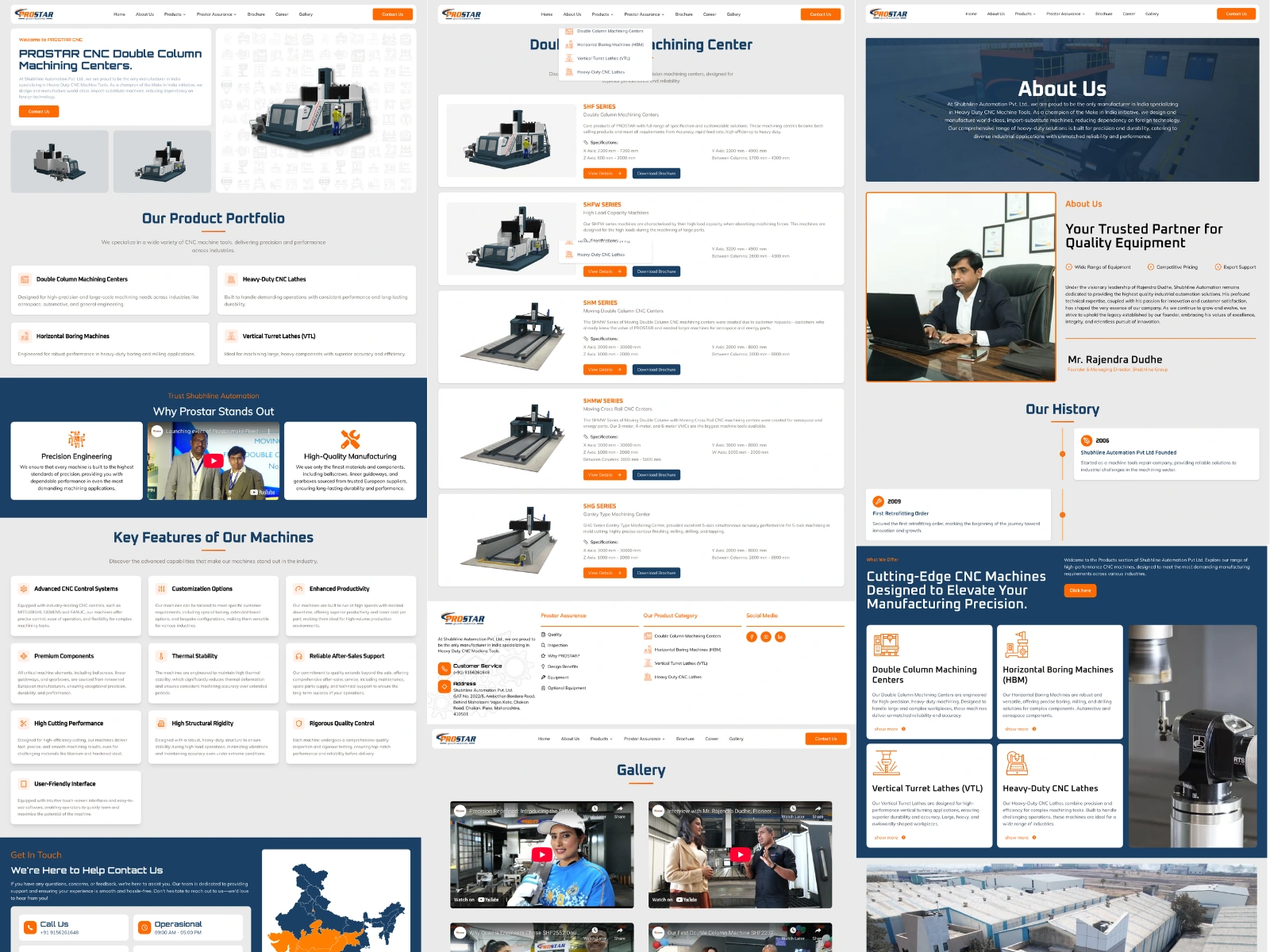The image size is (1270, 952).
Task: Click Double Column Machining Centers icon in Product Portfolio
Action: point(25,279)
